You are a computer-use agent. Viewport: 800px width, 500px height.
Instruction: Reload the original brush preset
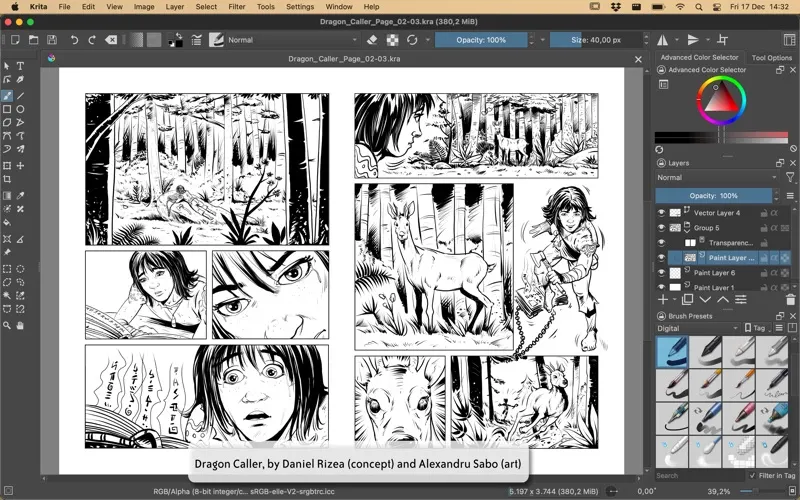412,40
